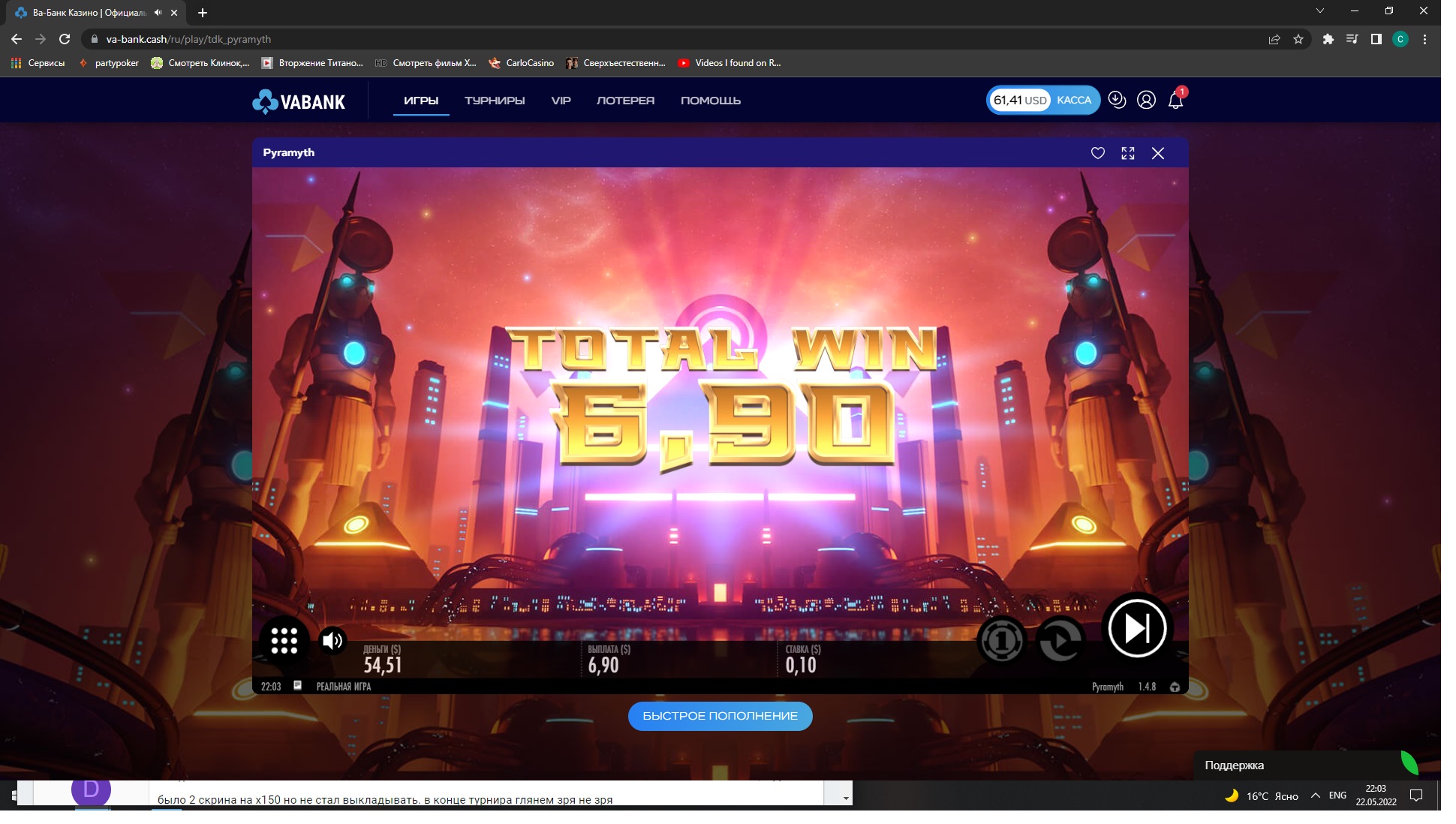The height and width of the screenshot is (824, 1456).
Task: Click БЫСТРОЕ ПОПОЛНЕНИЕ button
Action: click(719, 716)
